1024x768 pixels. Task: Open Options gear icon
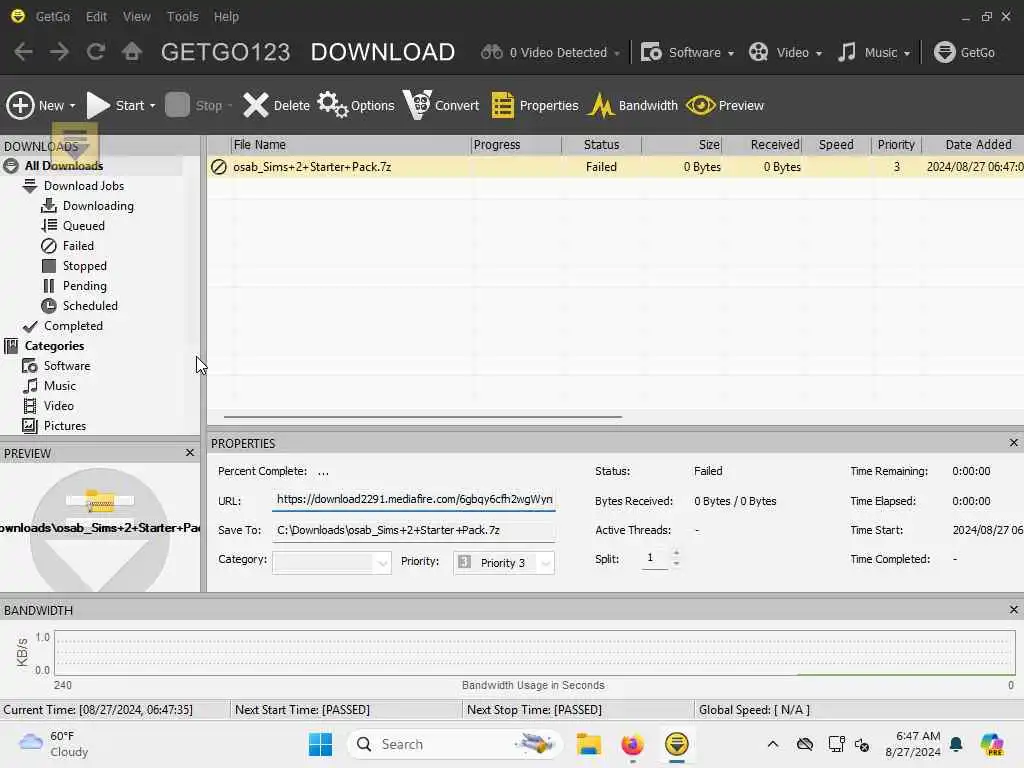[332, 105]
